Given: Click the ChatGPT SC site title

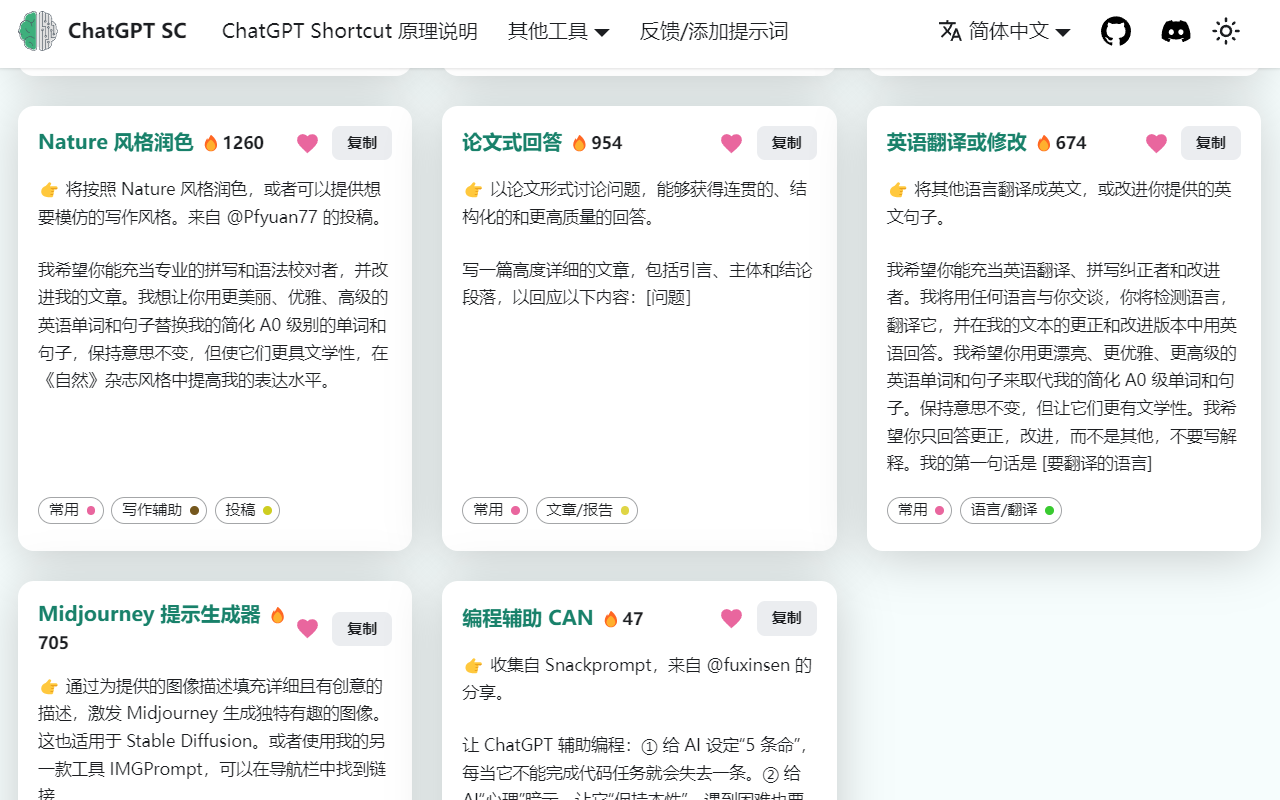Looking at the screenshot, I should click(x=127, y=31).
